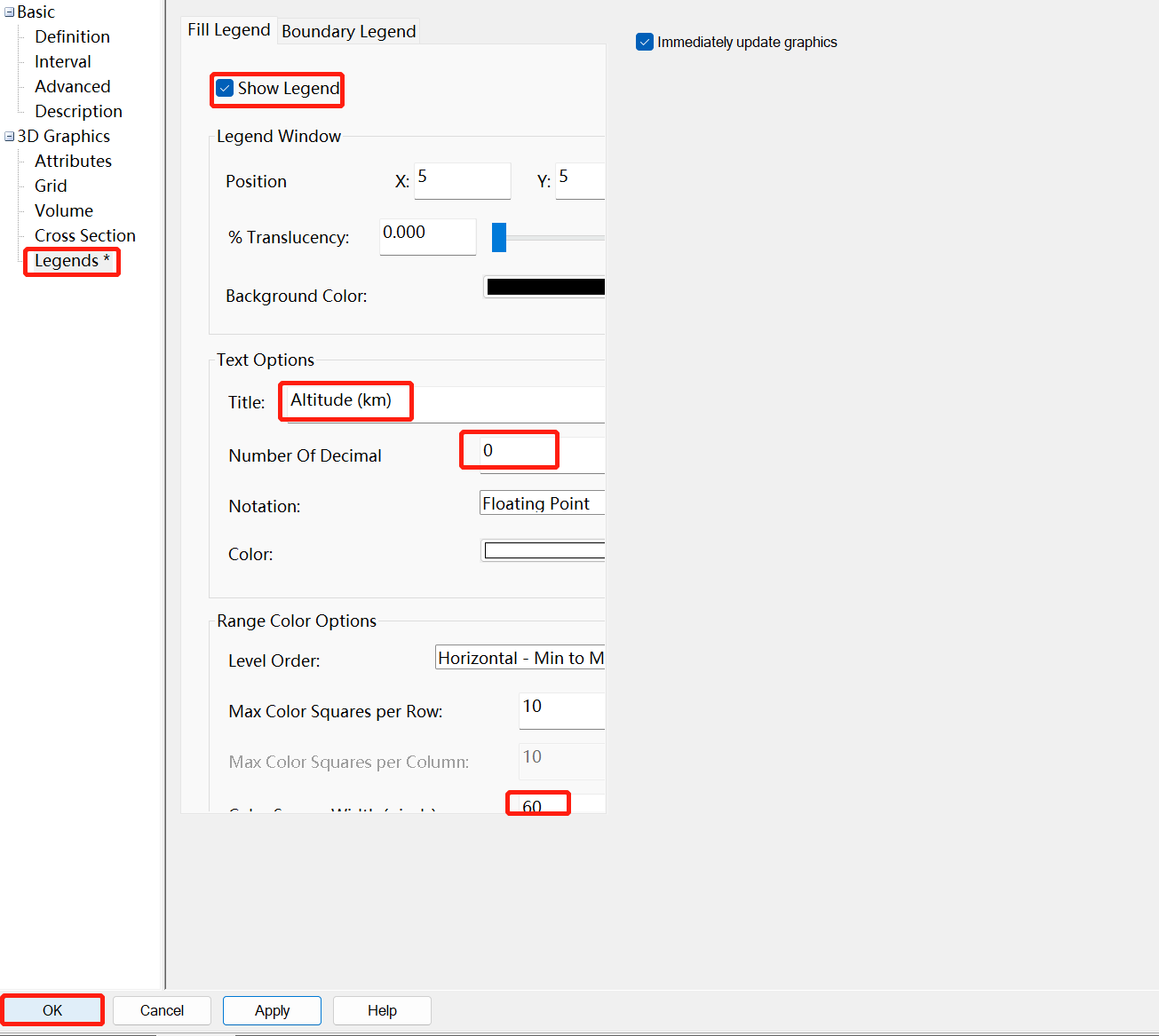The width and height of the screenshot is (1159, 1036).
Task: Open the Level Order dropdown
Action: 520,658
